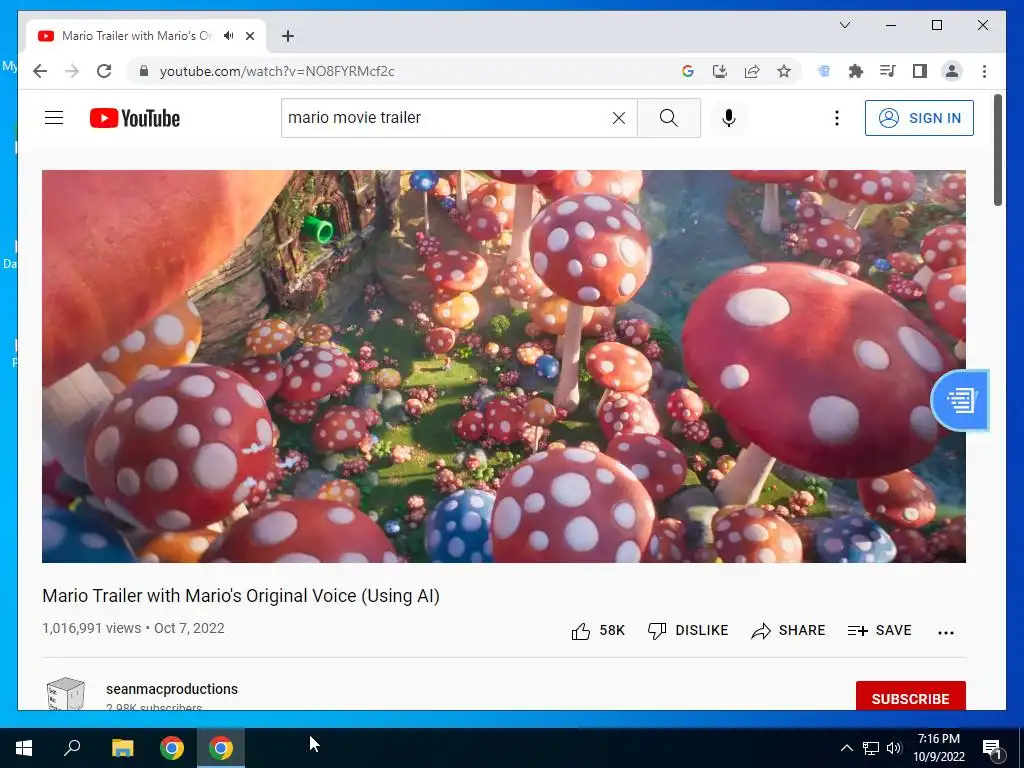Open YouTube settings three-dot menu
Viewport: 1024px width, 768px height.
tap(837, 118)
